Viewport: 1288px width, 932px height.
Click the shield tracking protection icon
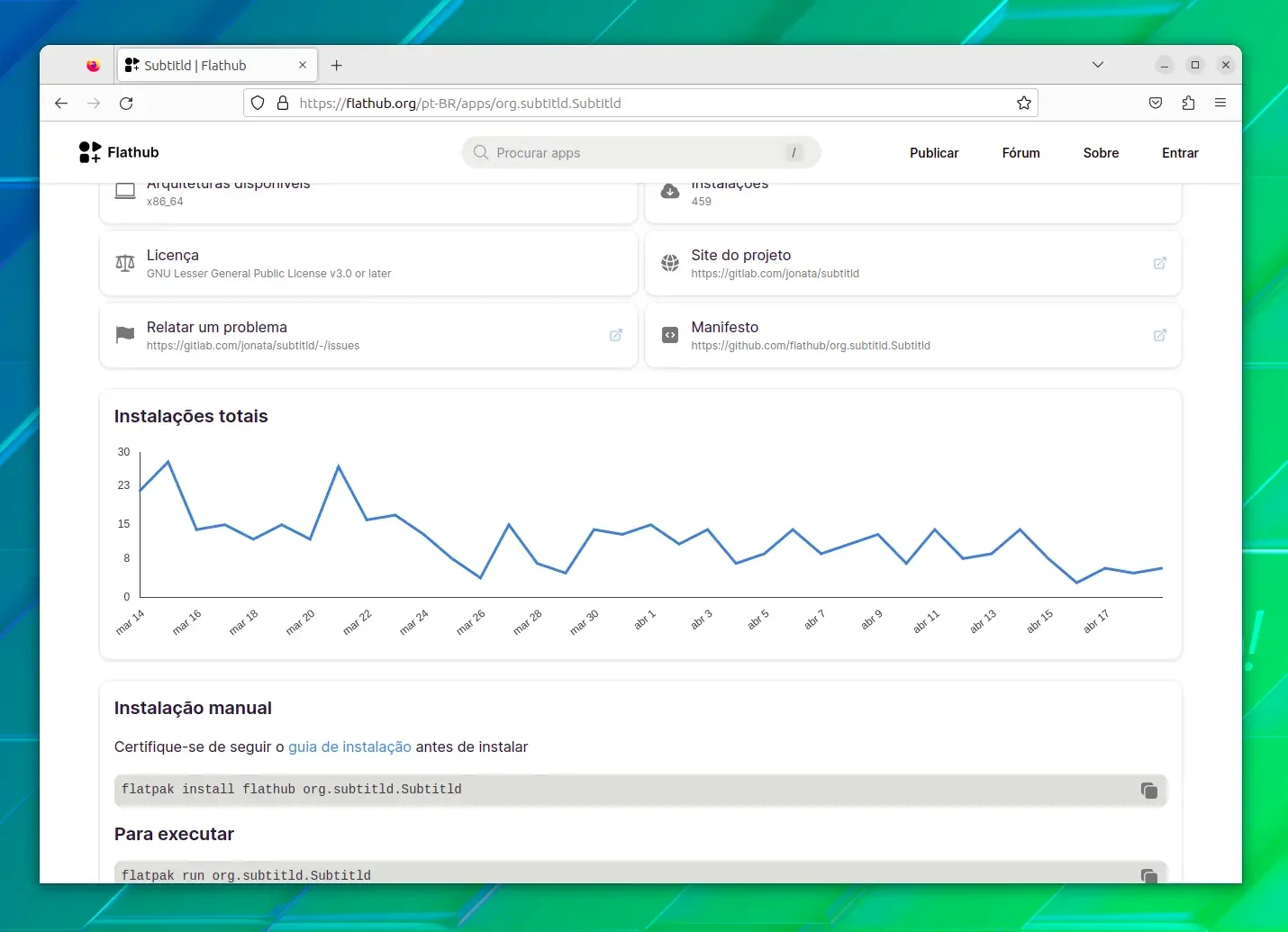coord(258,103)
